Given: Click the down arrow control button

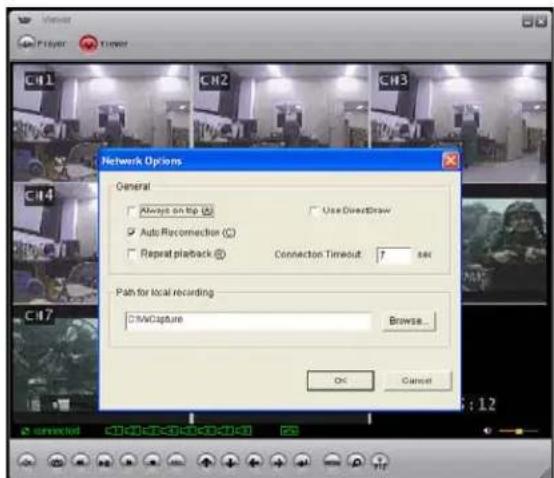Looking at the screenshot, I should 230,461.
